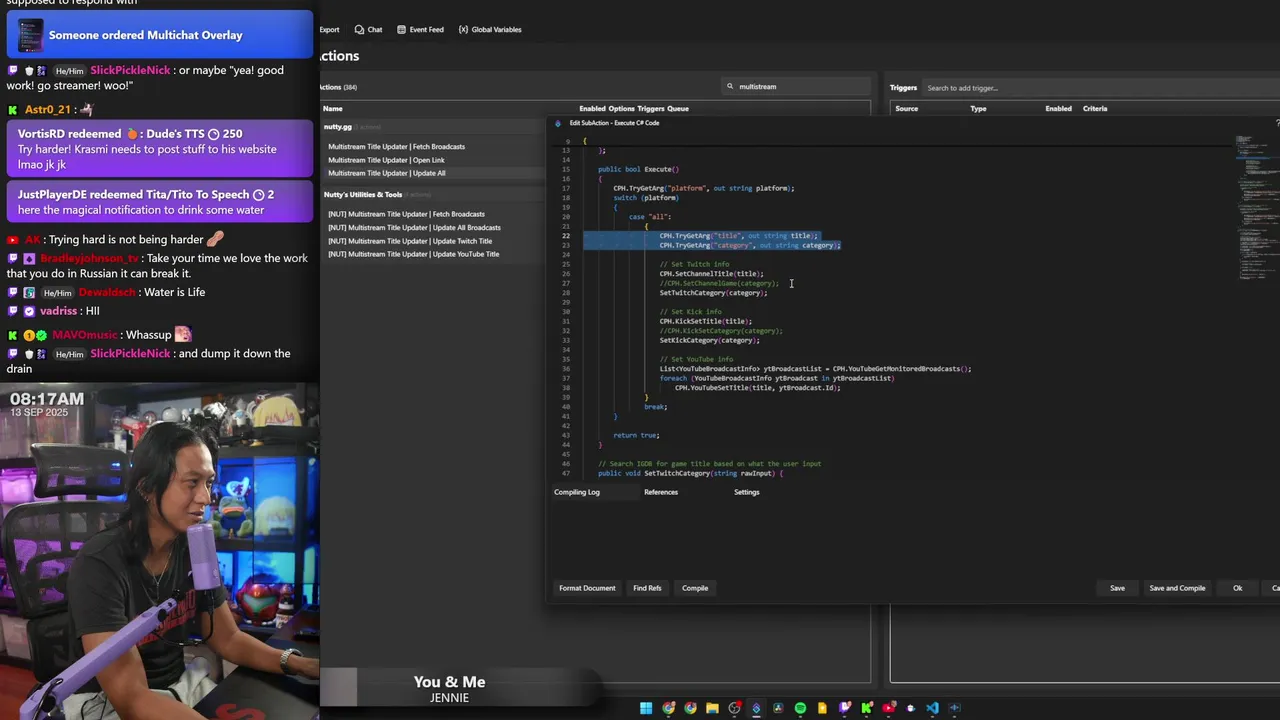This screenshot has width=1280, height=720.
Task: Open the second Chrome taskbar icon
Action: tap(690, 708)
